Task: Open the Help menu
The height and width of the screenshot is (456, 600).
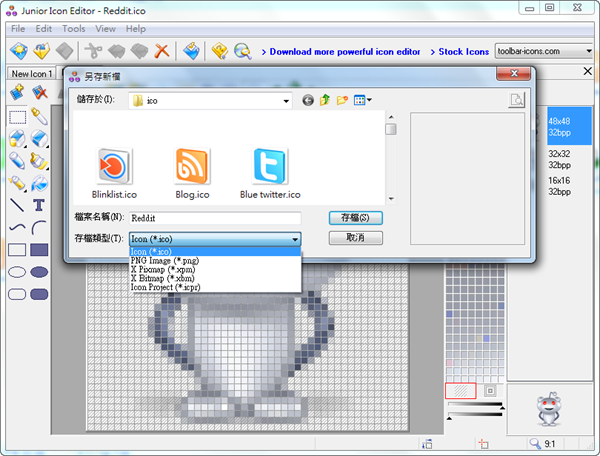Action: click(136, 29)
